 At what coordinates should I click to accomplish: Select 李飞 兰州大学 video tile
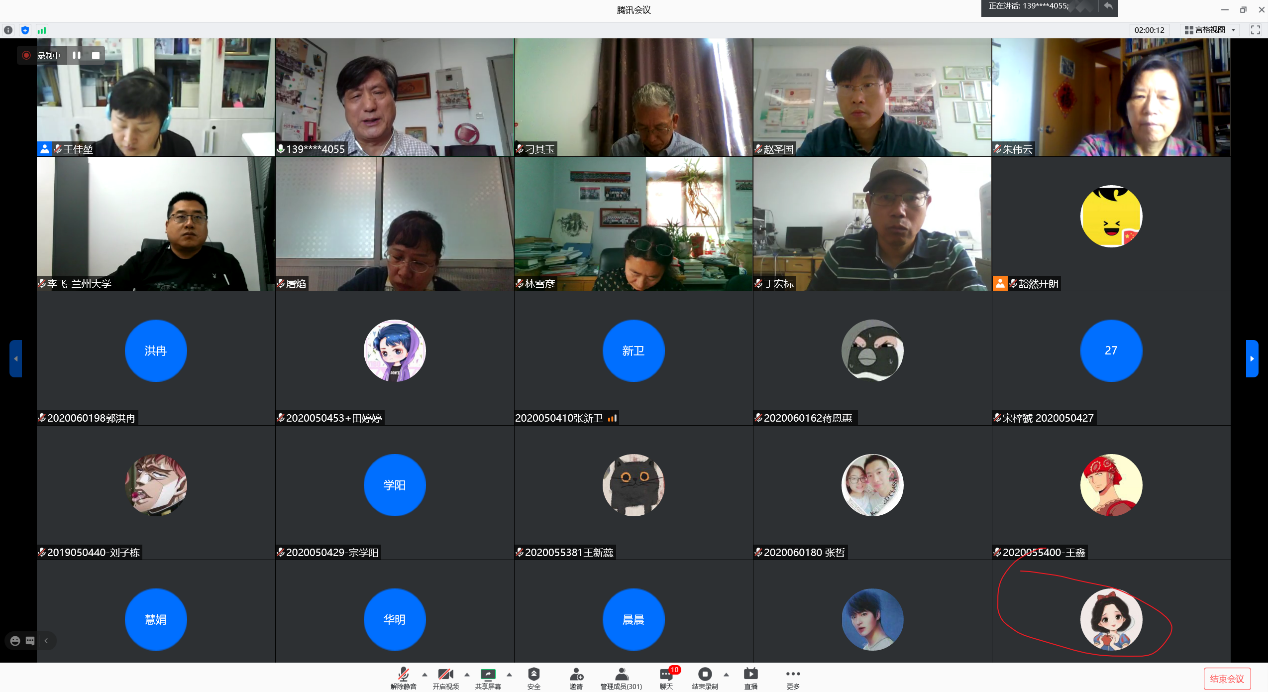[156, 224]
